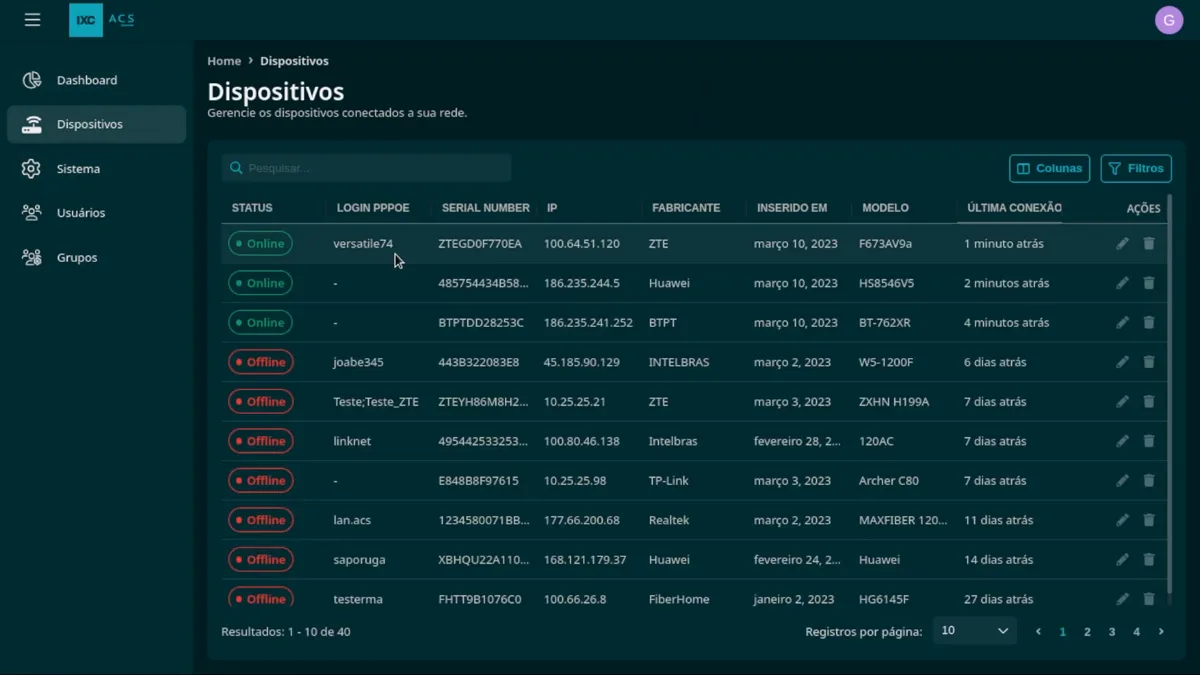Delete the versatile74 device row
Image resolution: width=1200 pixels, height=675 pixels.
coord(1149,244)
